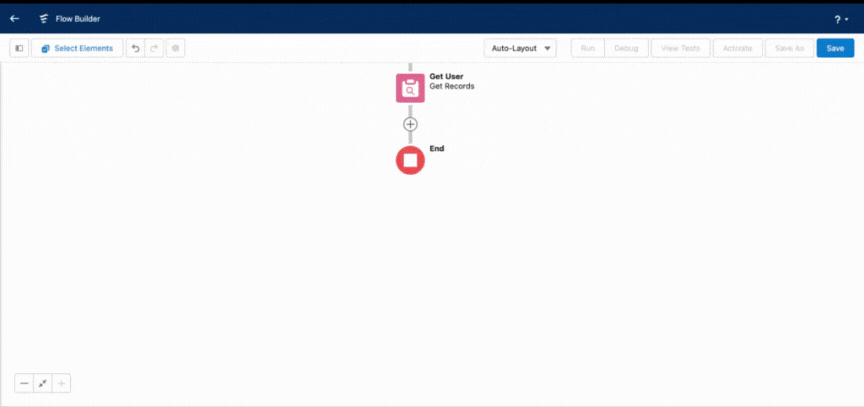Fit the flow to view

click(x=42, y=383)
